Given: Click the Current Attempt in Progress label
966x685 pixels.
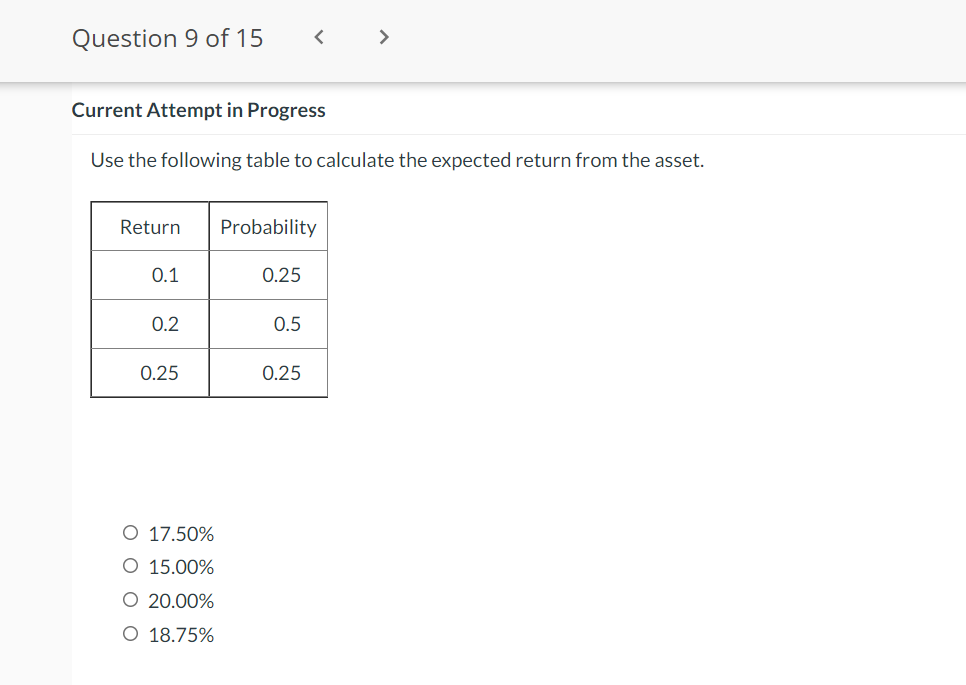Looking at the screenshot, I should (x=198, y=110).
